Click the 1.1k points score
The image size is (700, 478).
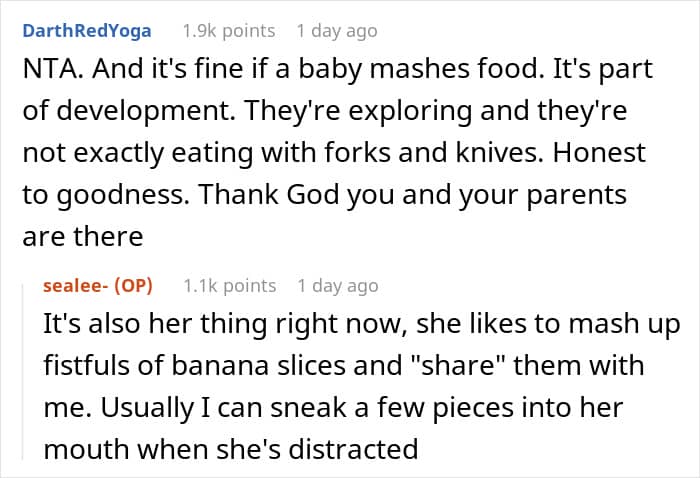pos(230,286)
